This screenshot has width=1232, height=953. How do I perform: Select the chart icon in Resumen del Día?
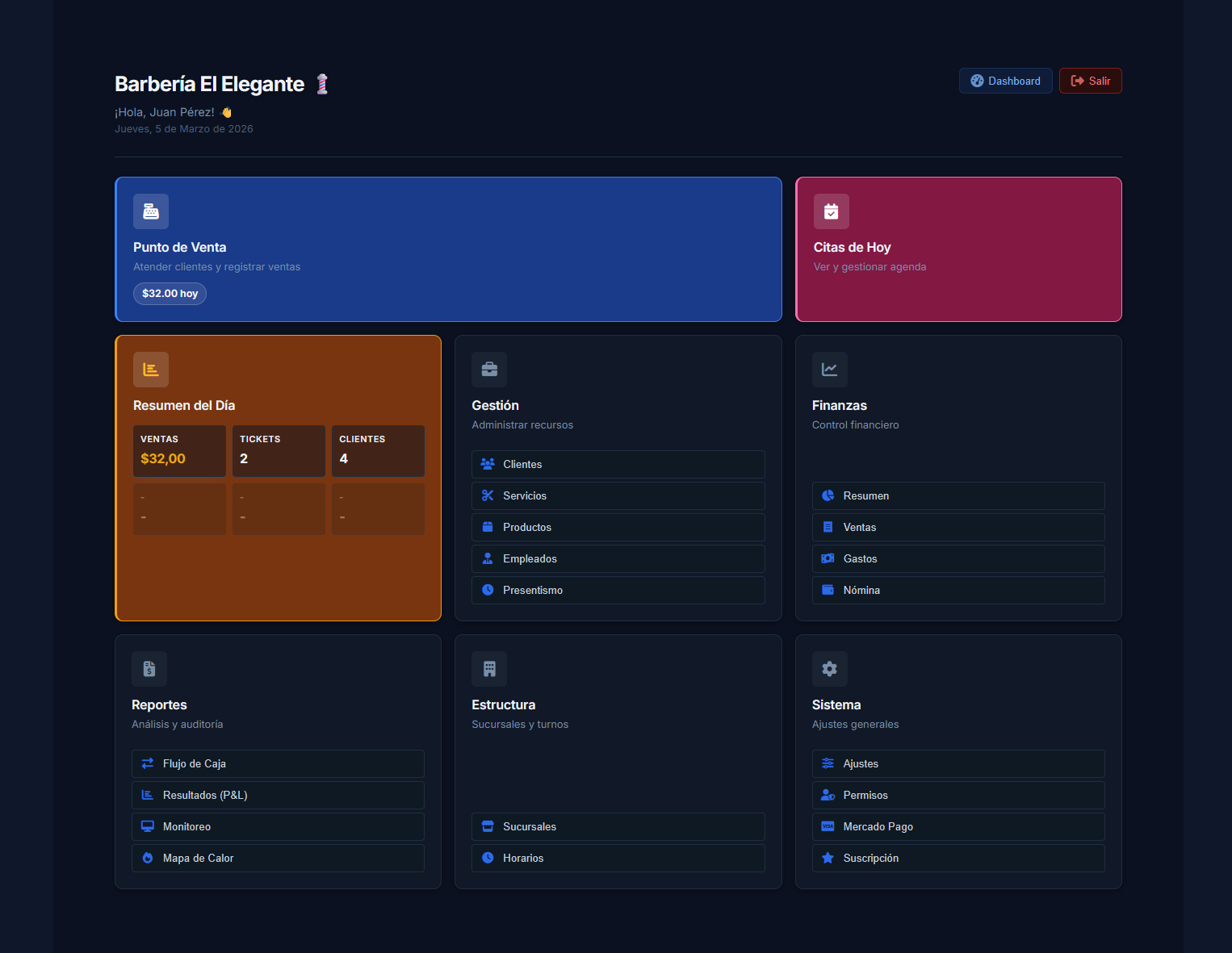click(x=151, y=369)
